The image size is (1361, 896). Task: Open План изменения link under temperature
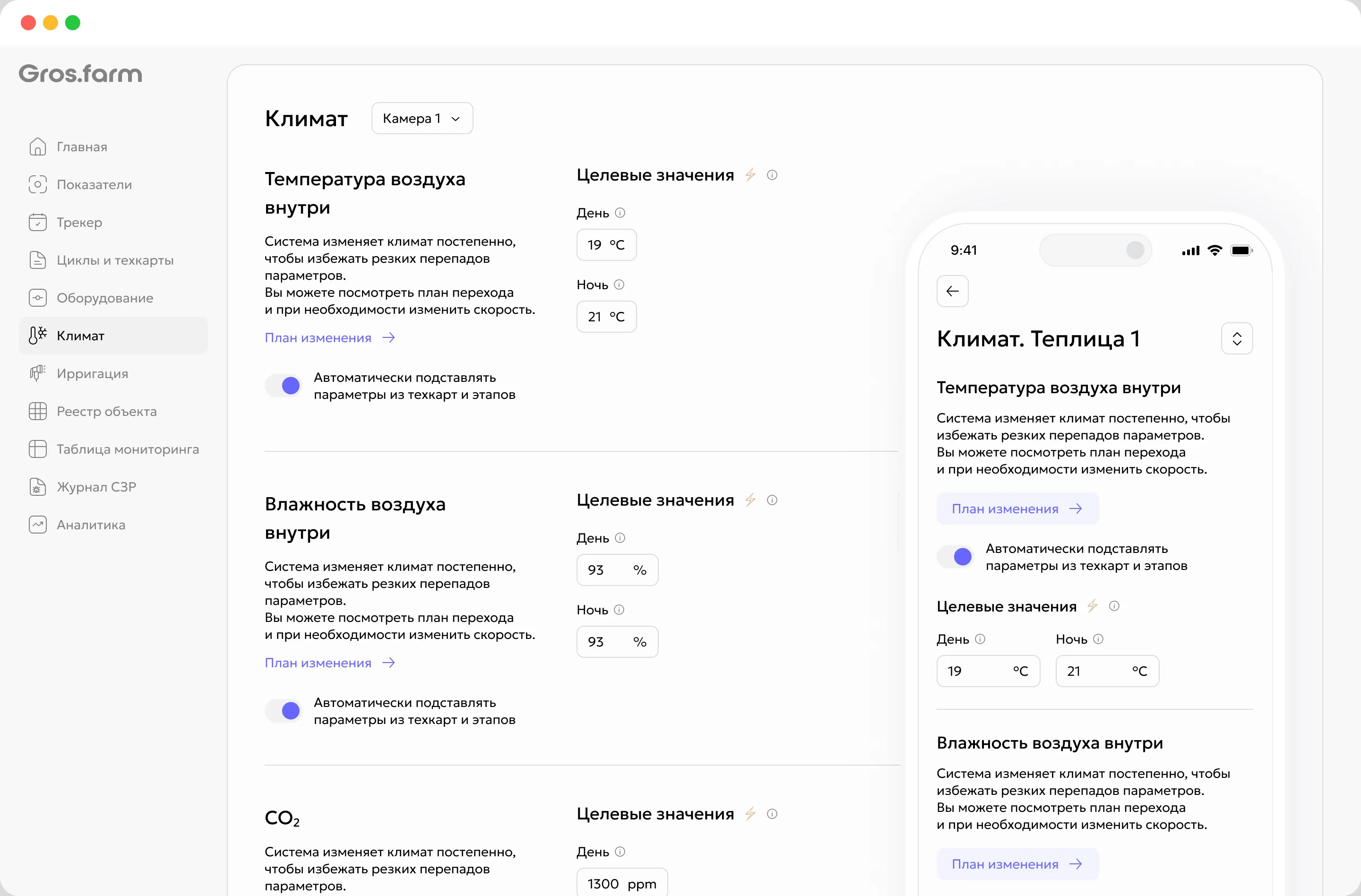click(x=330, y=338)
